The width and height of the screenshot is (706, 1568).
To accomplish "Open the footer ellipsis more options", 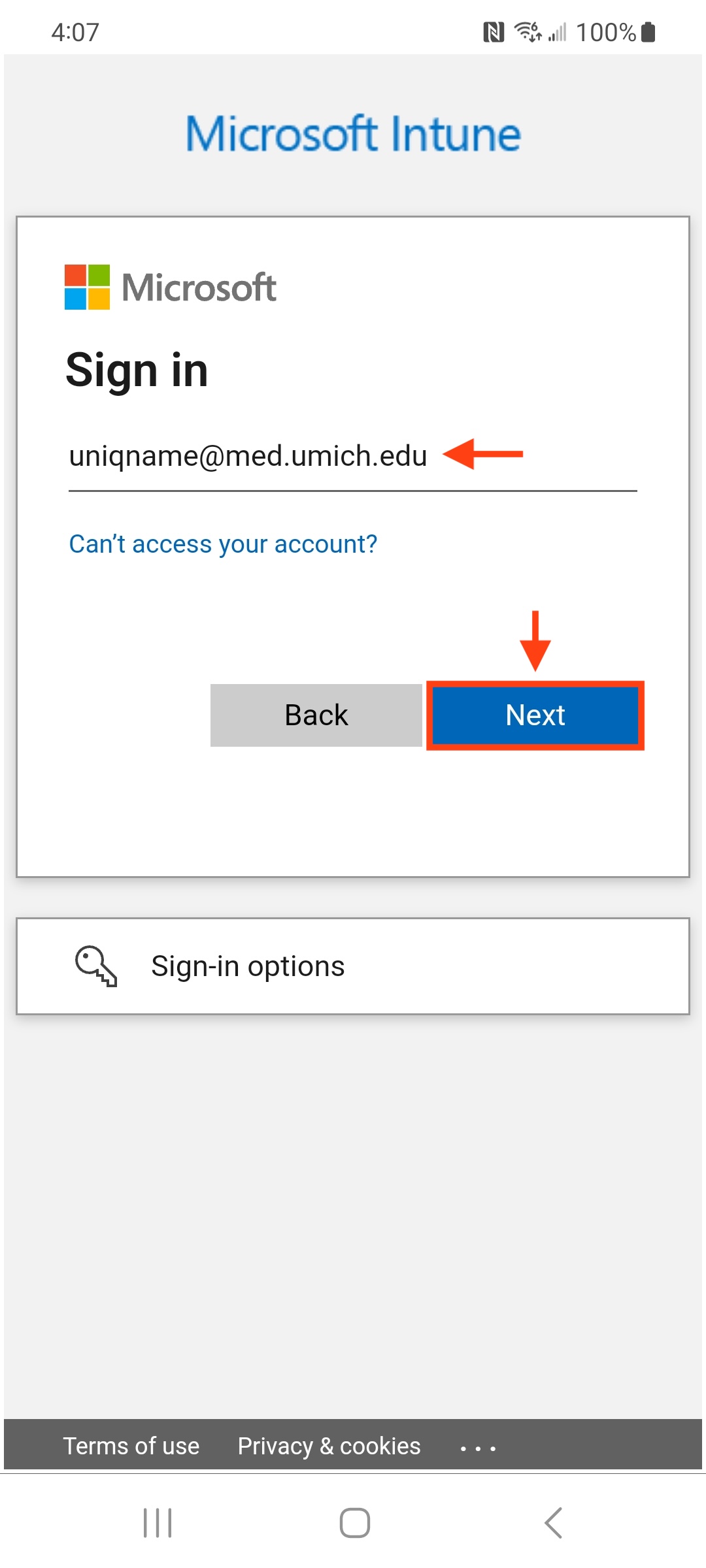I will point(478,1448).
